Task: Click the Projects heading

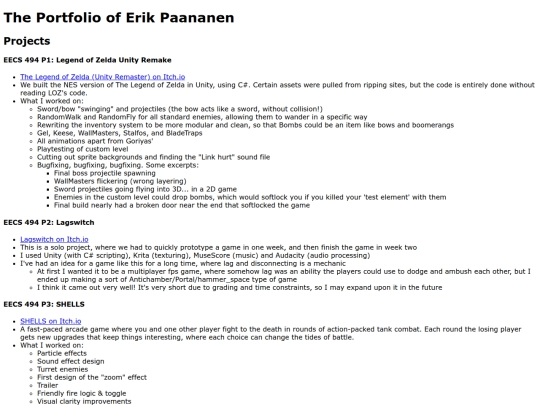Action: click(x=27, y=41)
